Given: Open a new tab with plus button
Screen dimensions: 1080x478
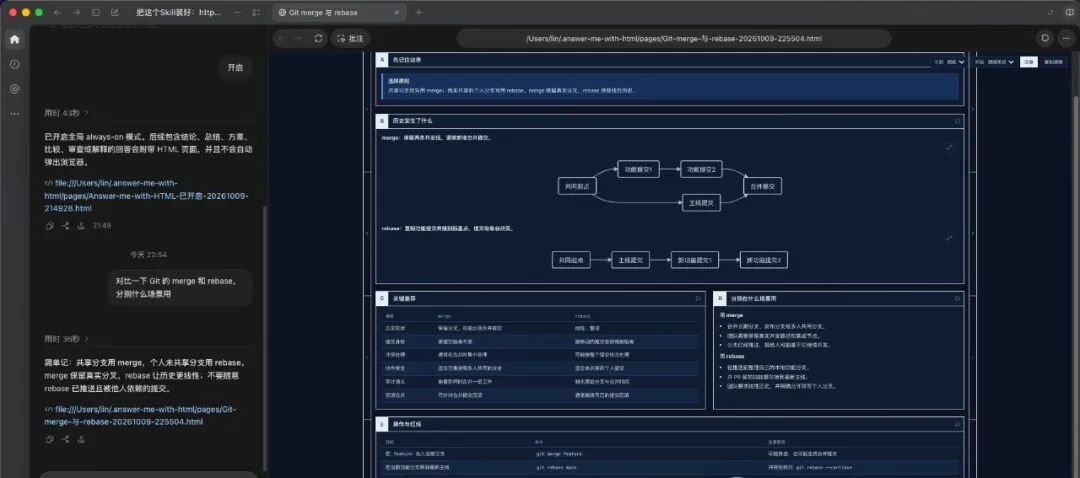Looking at the screenshot, I should (419, 12).
